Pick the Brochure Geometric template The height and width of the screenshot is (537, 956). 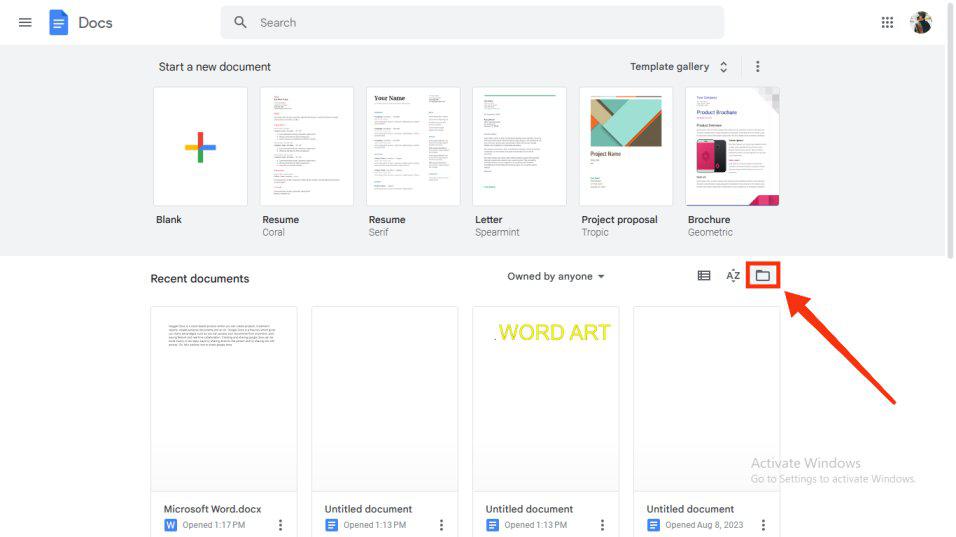tap(732, 146)
